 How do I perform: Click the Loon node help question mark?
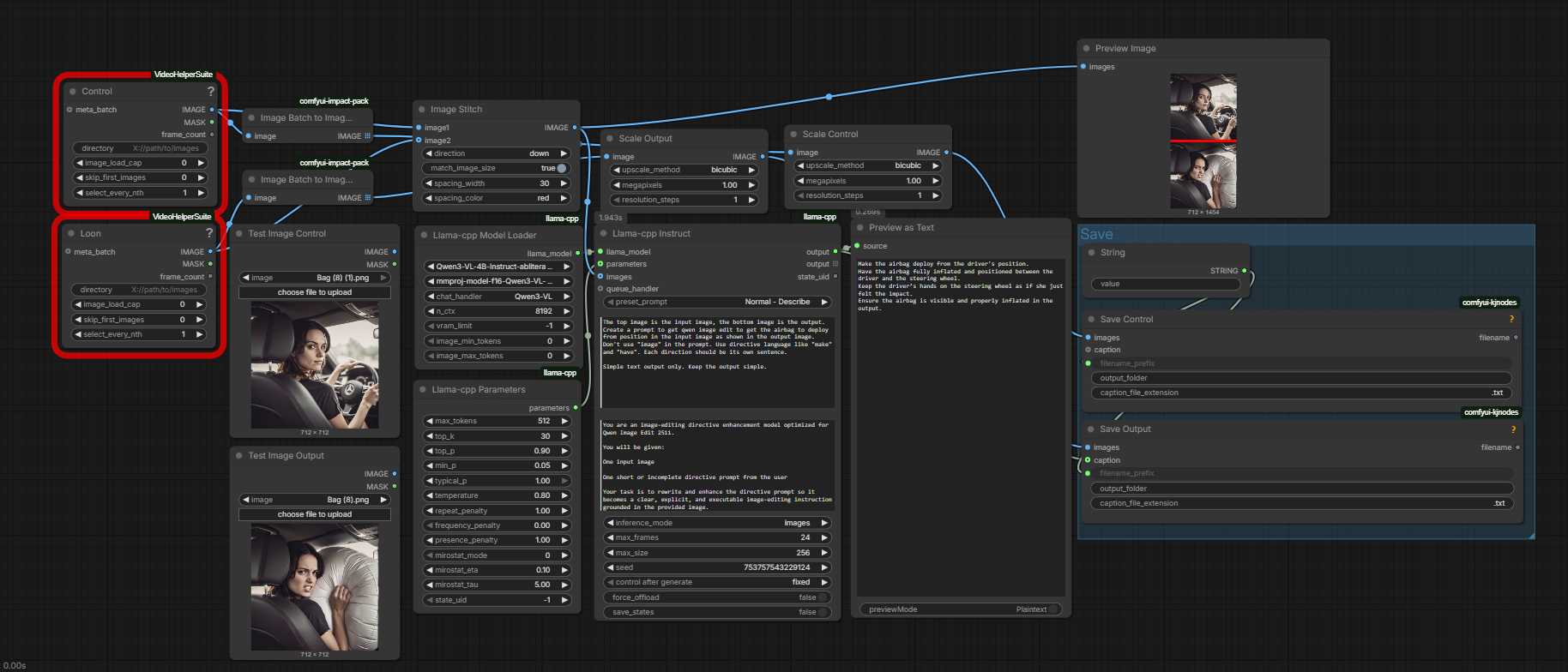coord(208,233)
